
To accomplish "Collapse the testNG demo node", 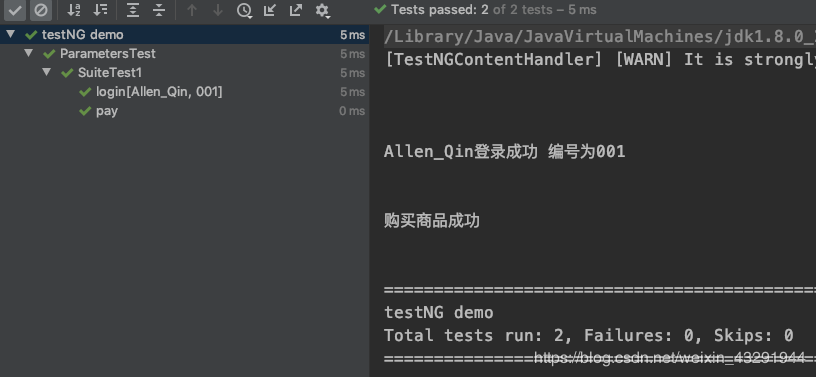I will coord(10,34).
